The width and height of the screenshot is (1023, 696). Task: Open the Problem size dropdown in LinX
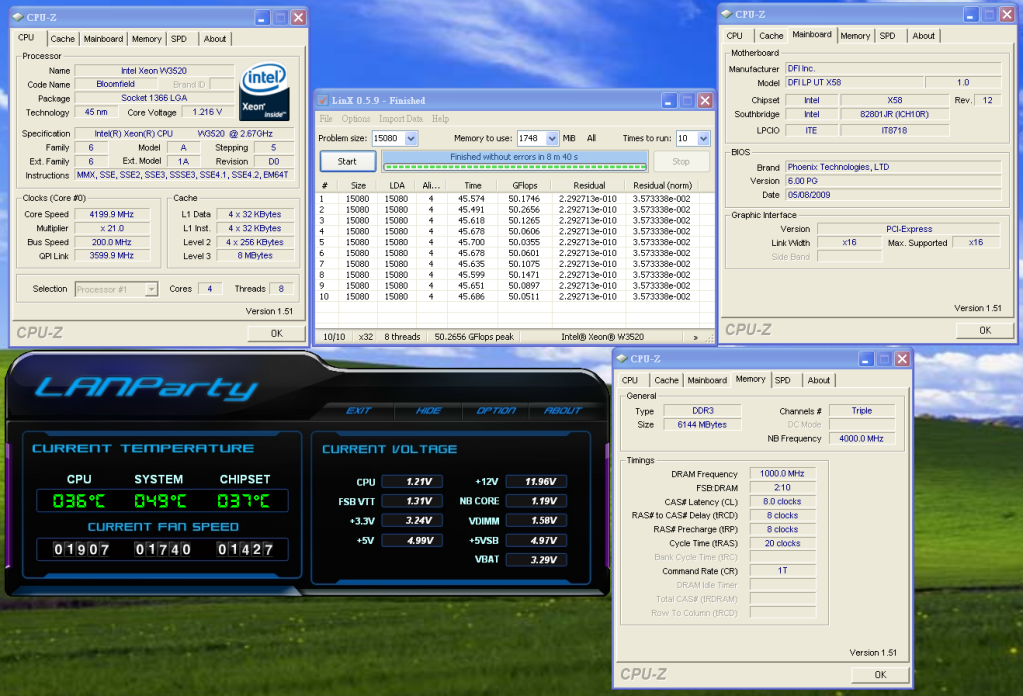411,138
